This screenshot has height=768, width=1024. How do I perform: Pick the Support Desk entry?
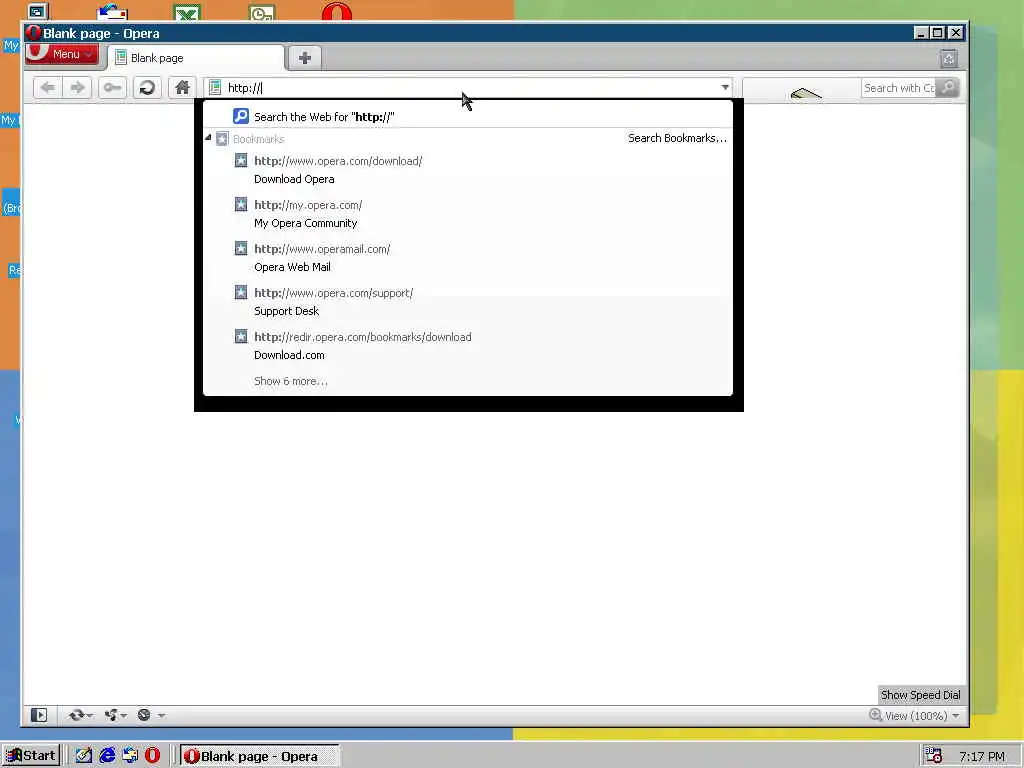[x=286, y=311]
